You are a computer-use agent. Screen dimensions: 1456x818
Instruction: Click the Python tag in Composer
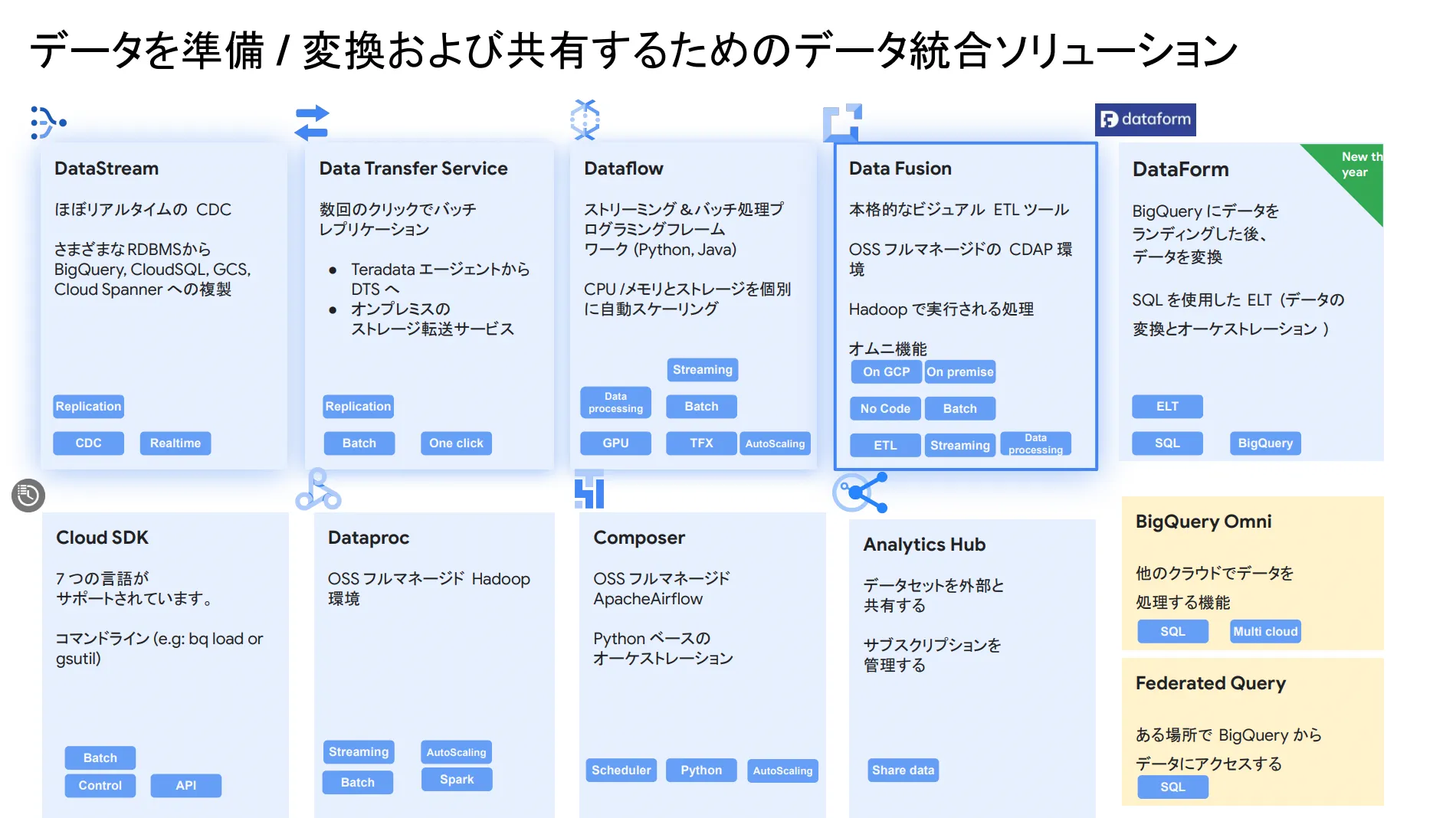[701, 770]
